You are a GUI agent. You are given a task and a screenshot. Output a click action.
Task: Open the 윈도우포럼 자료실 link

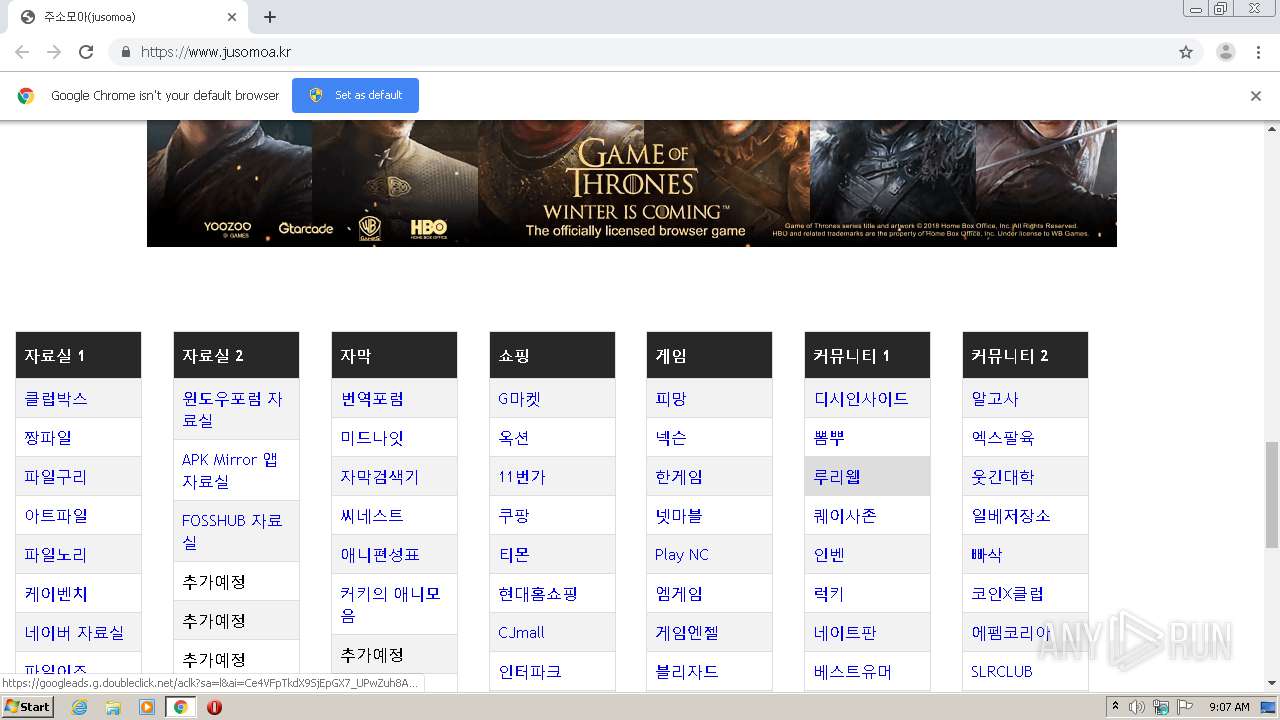coord(232,409)
